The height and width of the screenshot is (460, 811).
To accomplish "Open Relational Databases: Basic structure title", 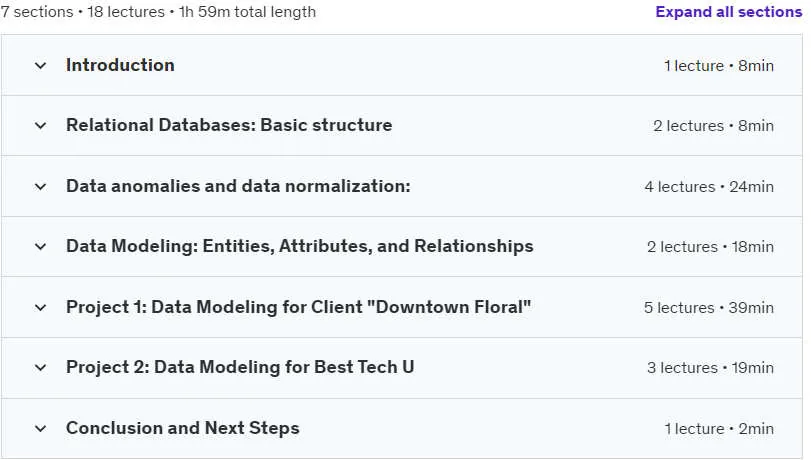I will [229, 125].
